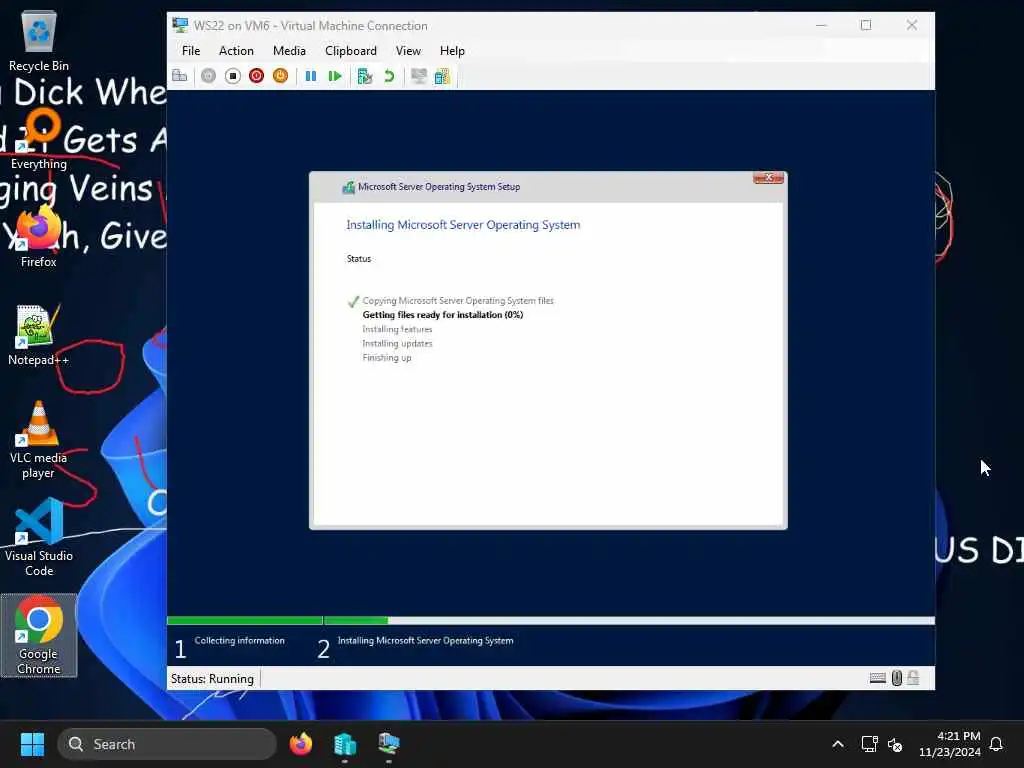
Task: Select the Google Chrome desktop shortcut
Action: [39, 635]
